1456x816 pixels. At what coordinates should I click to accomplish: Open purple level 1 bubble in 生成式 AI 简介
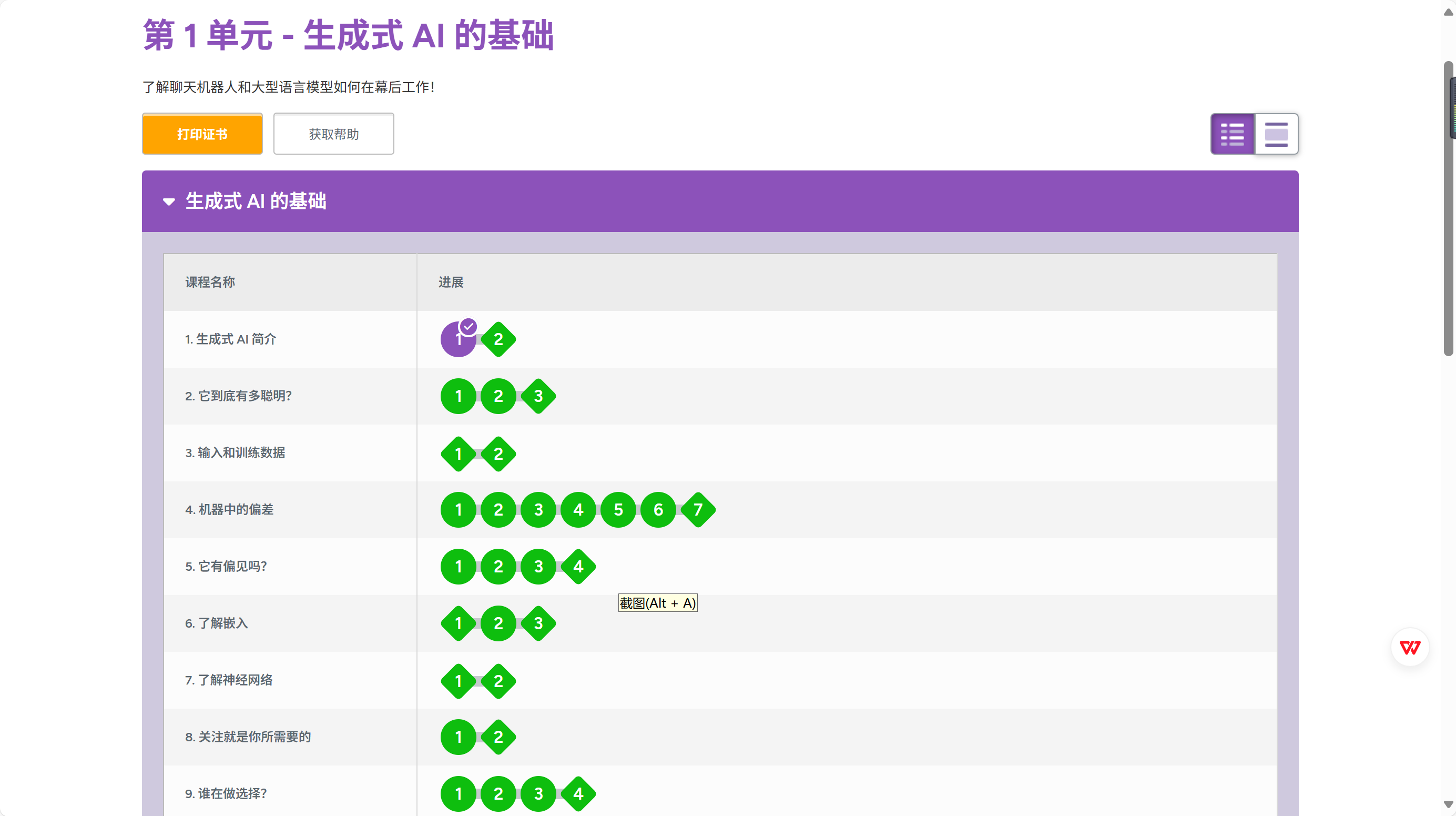[x=459, y=339]
